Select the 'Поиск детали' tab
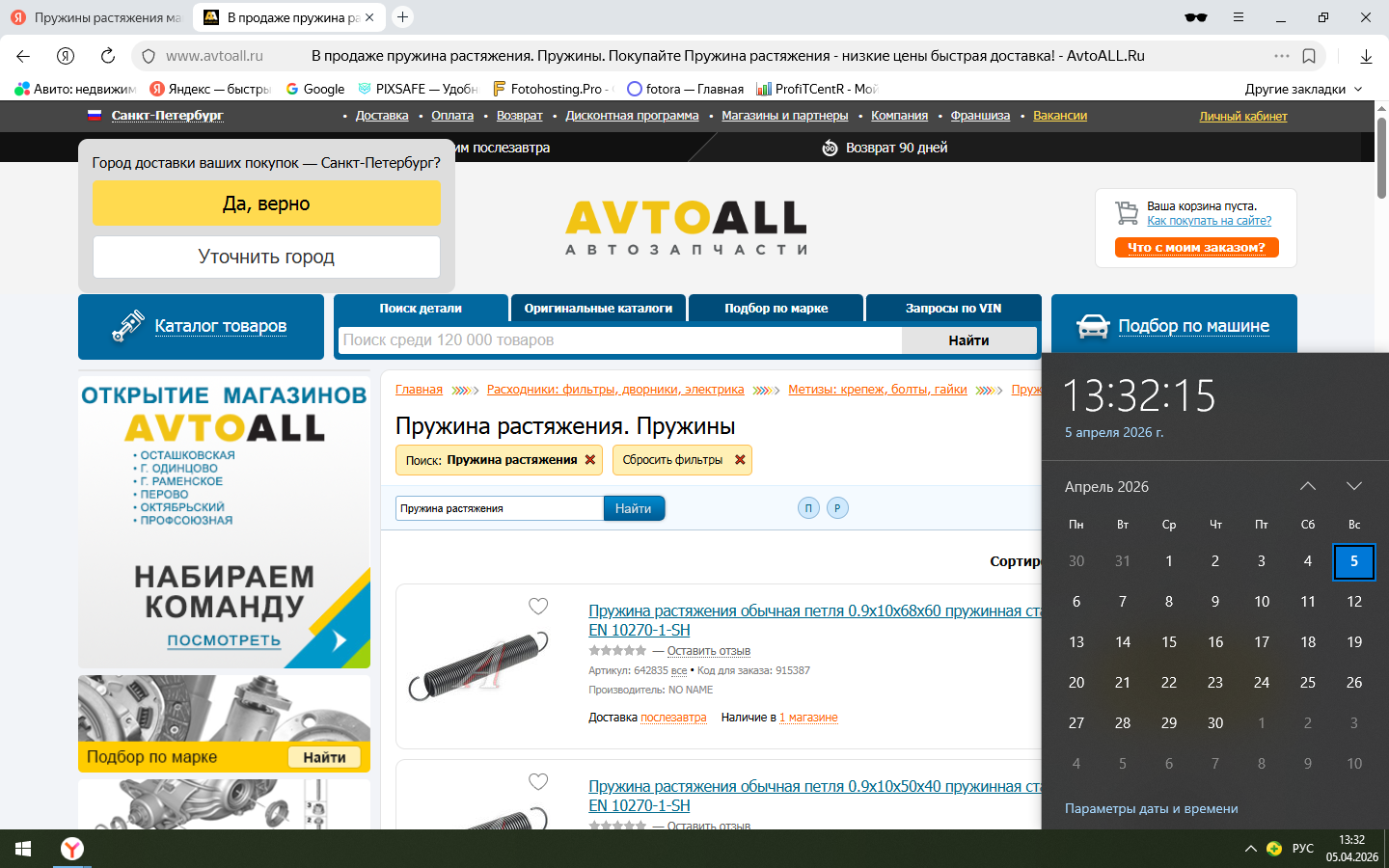 (x=421, y=308)
